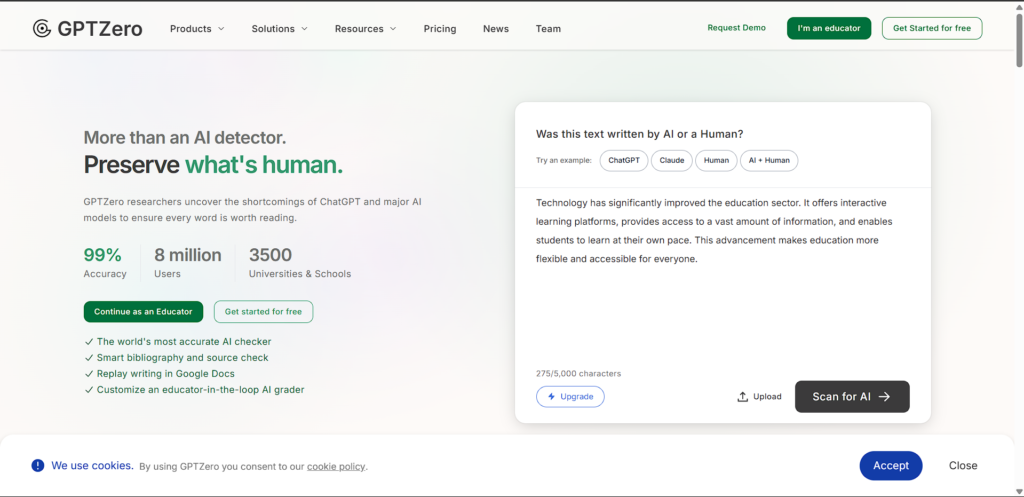Click the GPTZero wordmark
The height and width of the screenshot is (497, 1024).
pos(100,29)
